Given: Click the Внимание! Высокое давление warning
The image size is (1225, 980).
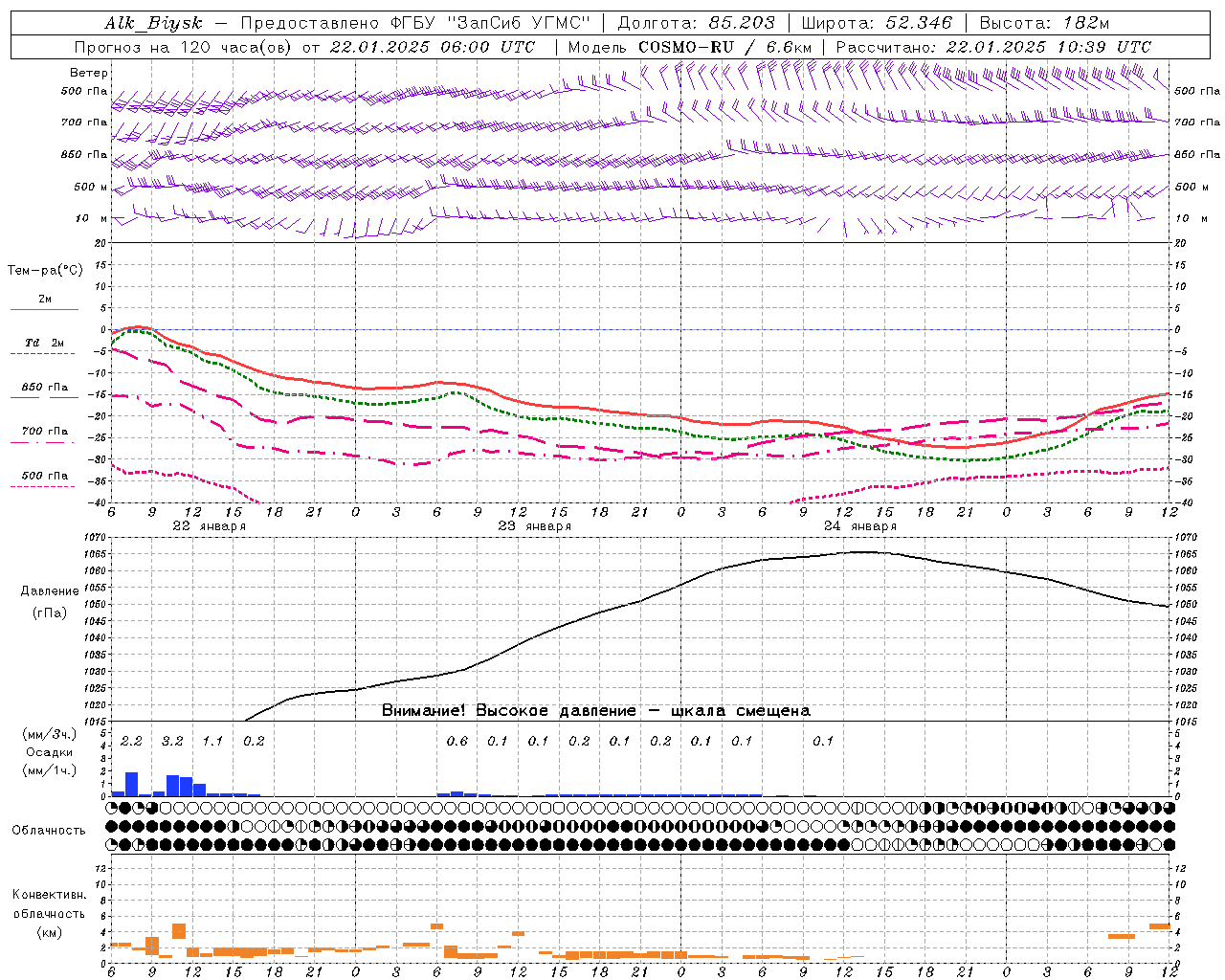Looking at the screenshot, I should [596, 711].
